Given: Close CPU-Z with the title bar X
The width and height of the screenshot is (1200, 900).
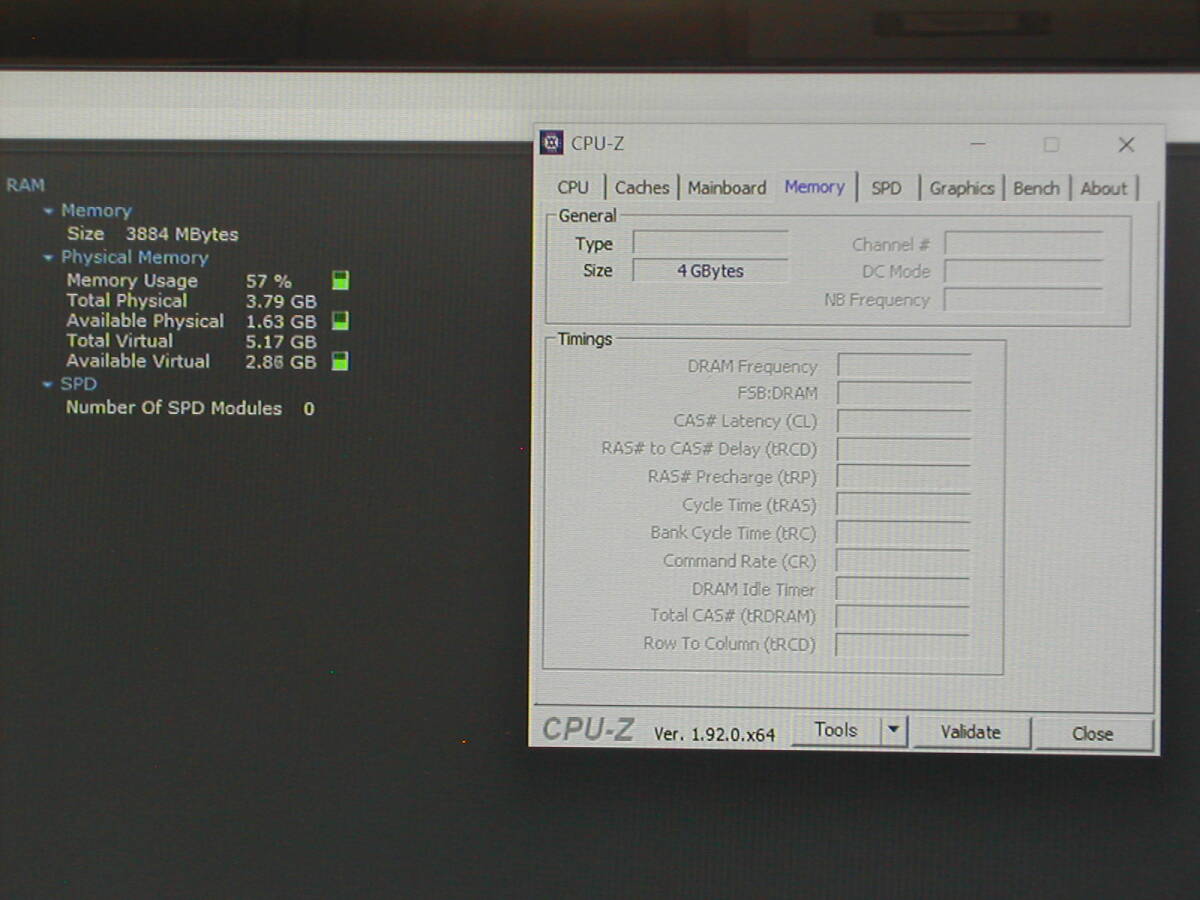Looking at the screenshot, I should tap(1126, 145).
